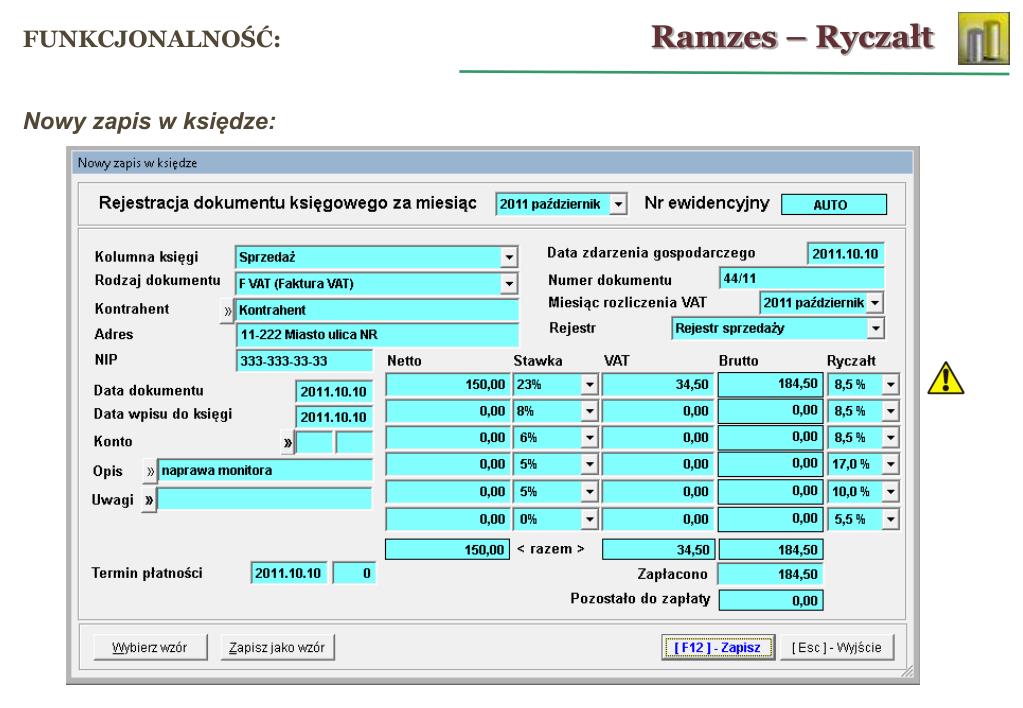Open the 8% Stawka dropdown
This screenshot has width=1023, height=708.
coord(589,412)
